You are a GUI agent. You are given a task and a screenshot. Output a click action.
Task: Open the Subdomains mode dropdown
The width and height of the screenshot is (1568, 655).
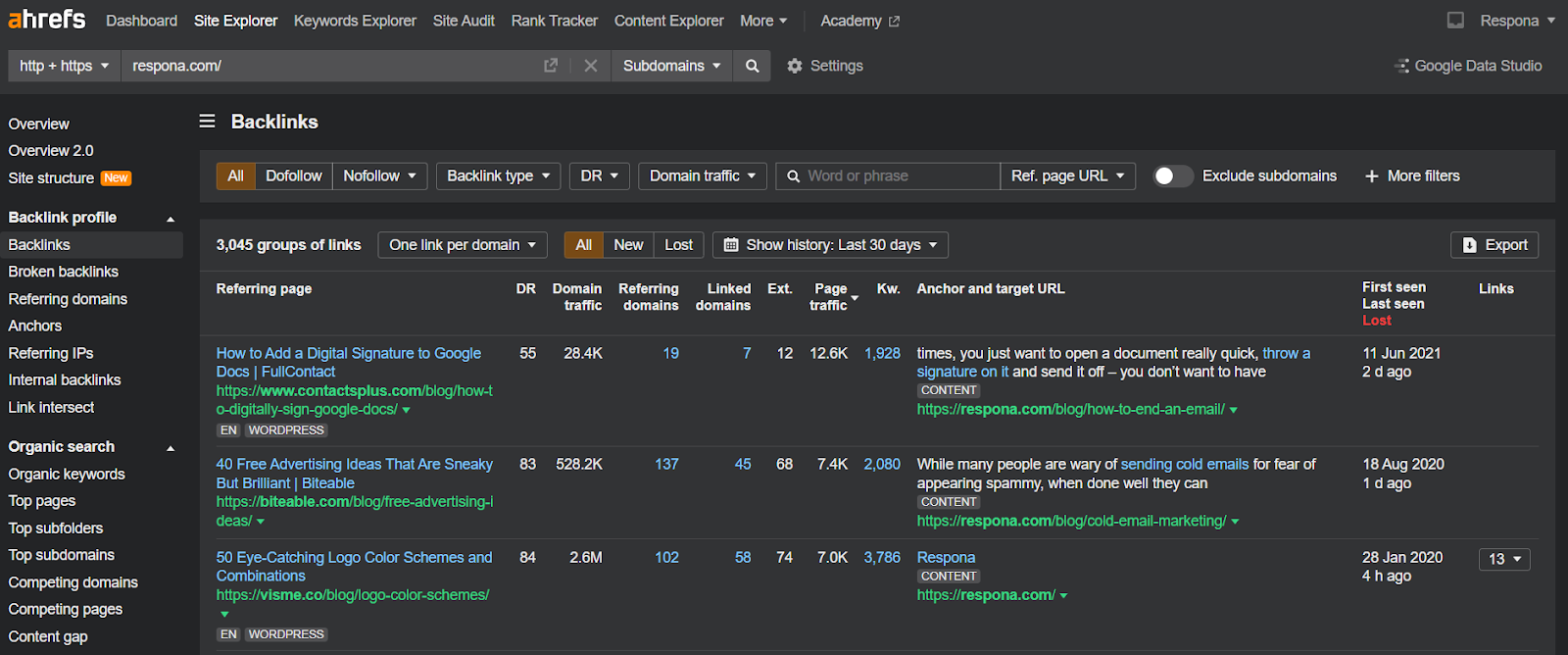[672, 66]
